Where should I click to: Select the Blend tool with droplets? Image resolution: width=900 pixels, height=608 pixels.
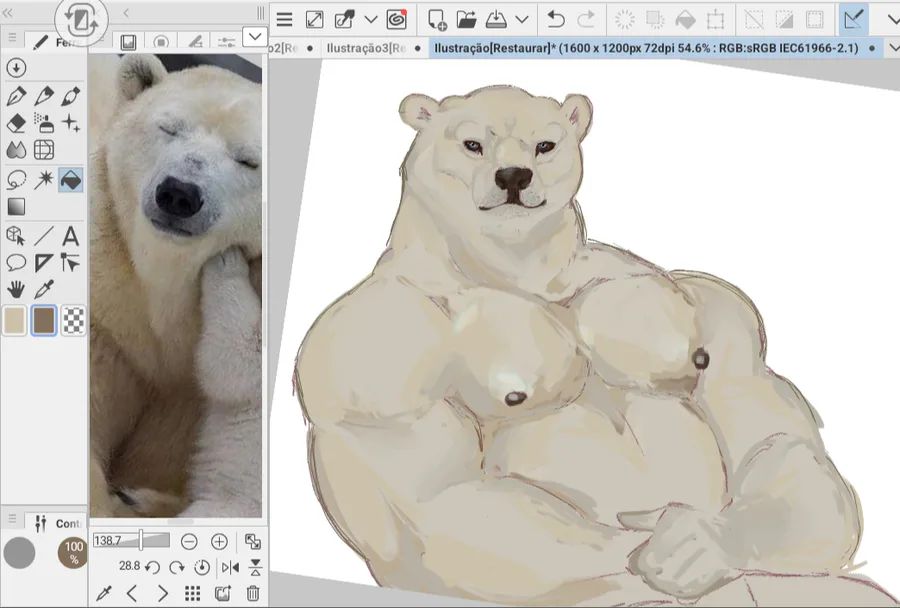(x=16, y=150)
